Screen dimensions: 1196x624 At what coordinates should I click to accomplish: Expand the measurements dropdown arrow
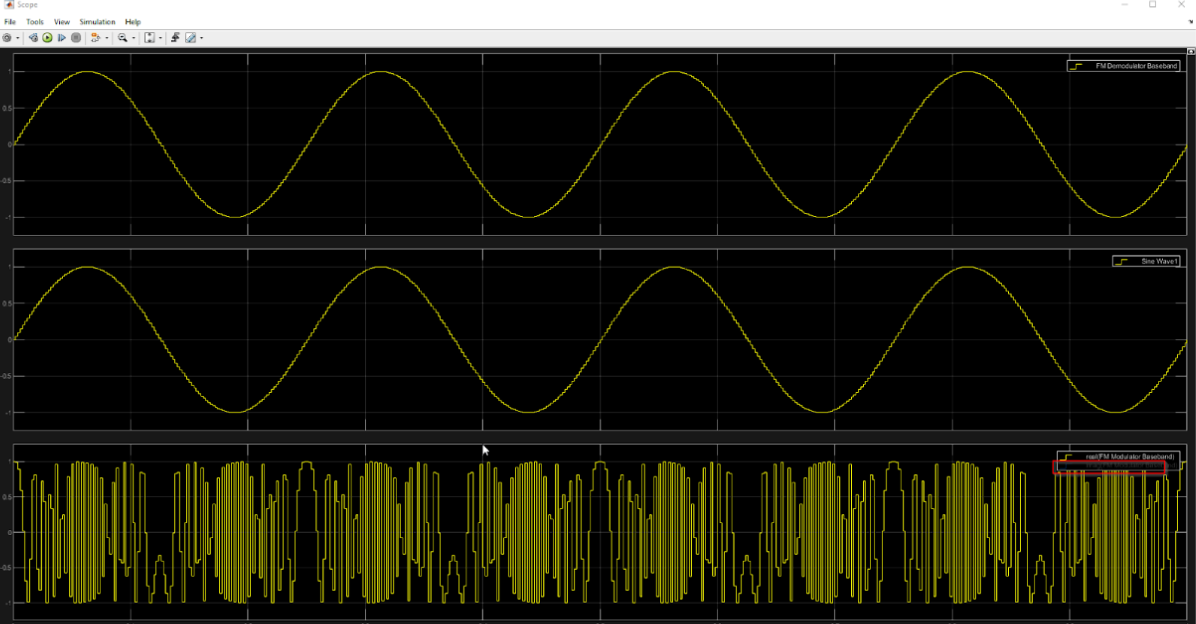coord(201,38)
